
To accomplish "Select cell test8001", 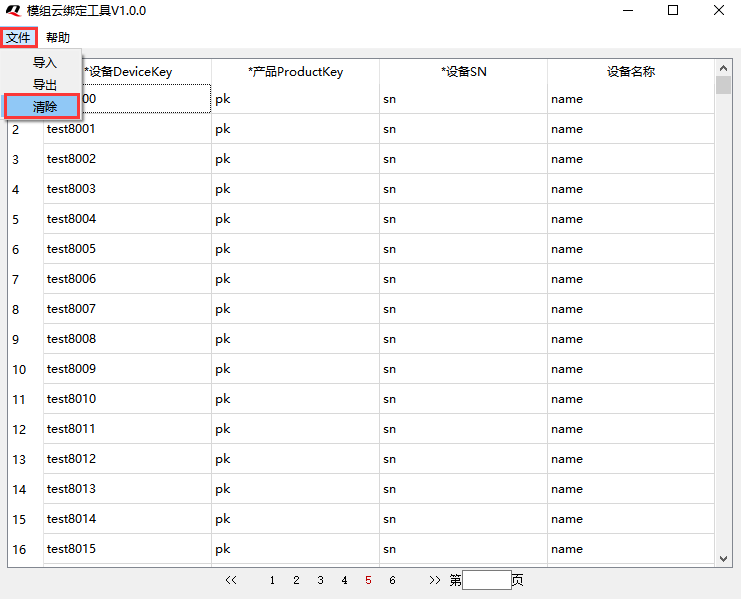I will click(128, 129).
